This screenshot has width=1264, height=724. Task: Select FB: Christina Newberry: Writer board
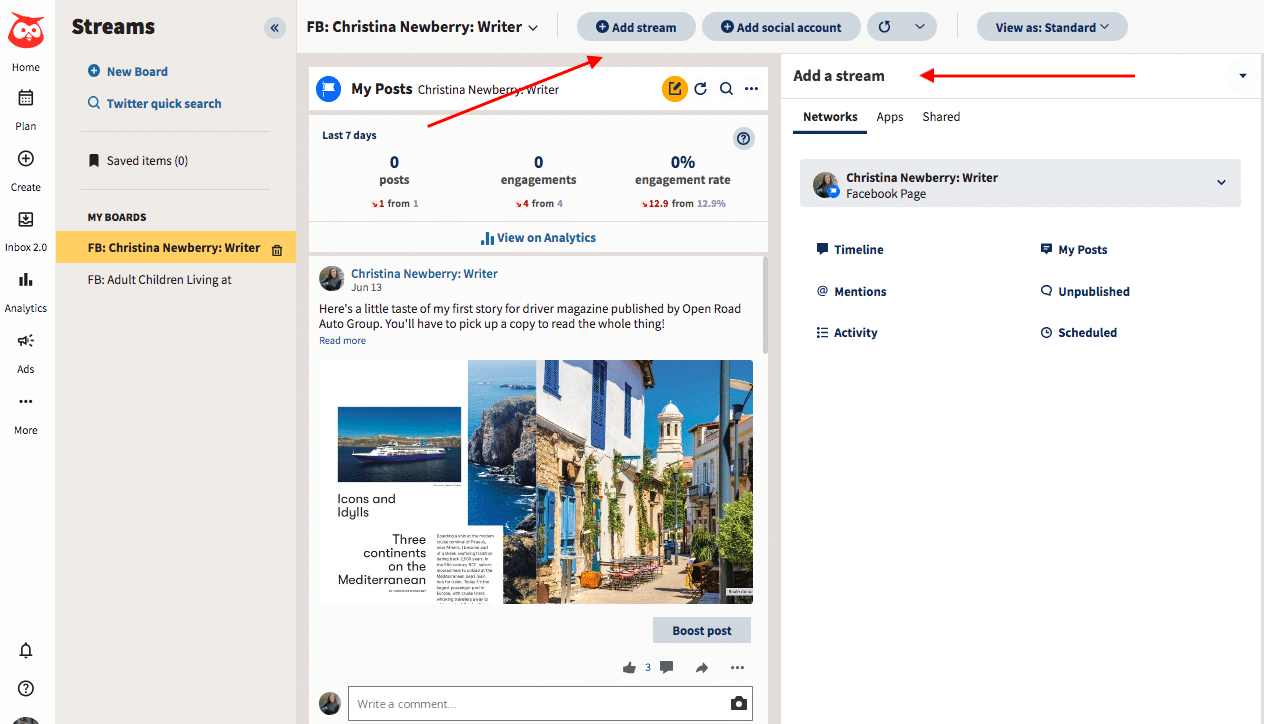click(176, 248)
